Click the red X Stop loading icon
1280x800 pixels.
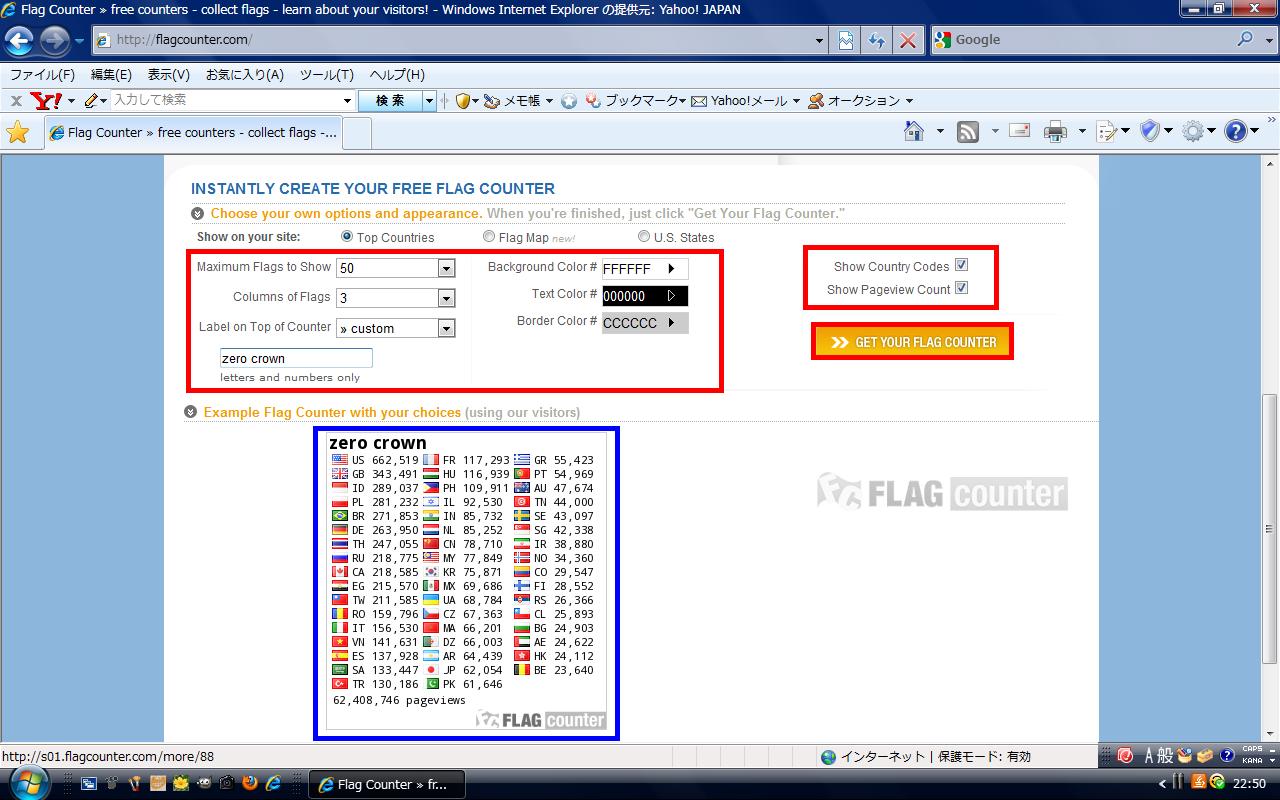click(x=908, y=40)
